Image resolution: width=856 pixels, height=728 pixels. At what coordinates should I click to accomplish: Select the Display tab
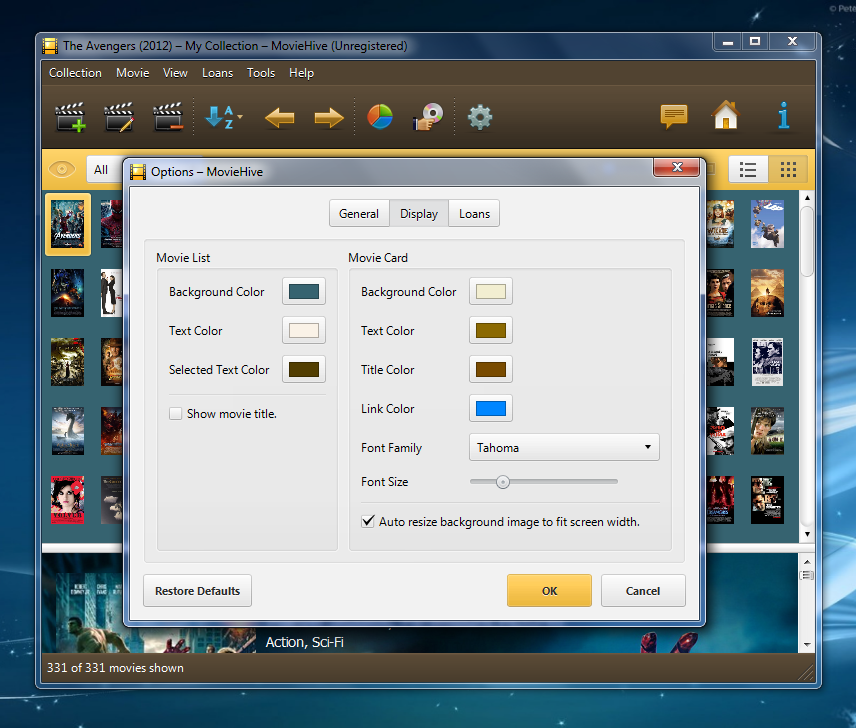tap(419, 213)
